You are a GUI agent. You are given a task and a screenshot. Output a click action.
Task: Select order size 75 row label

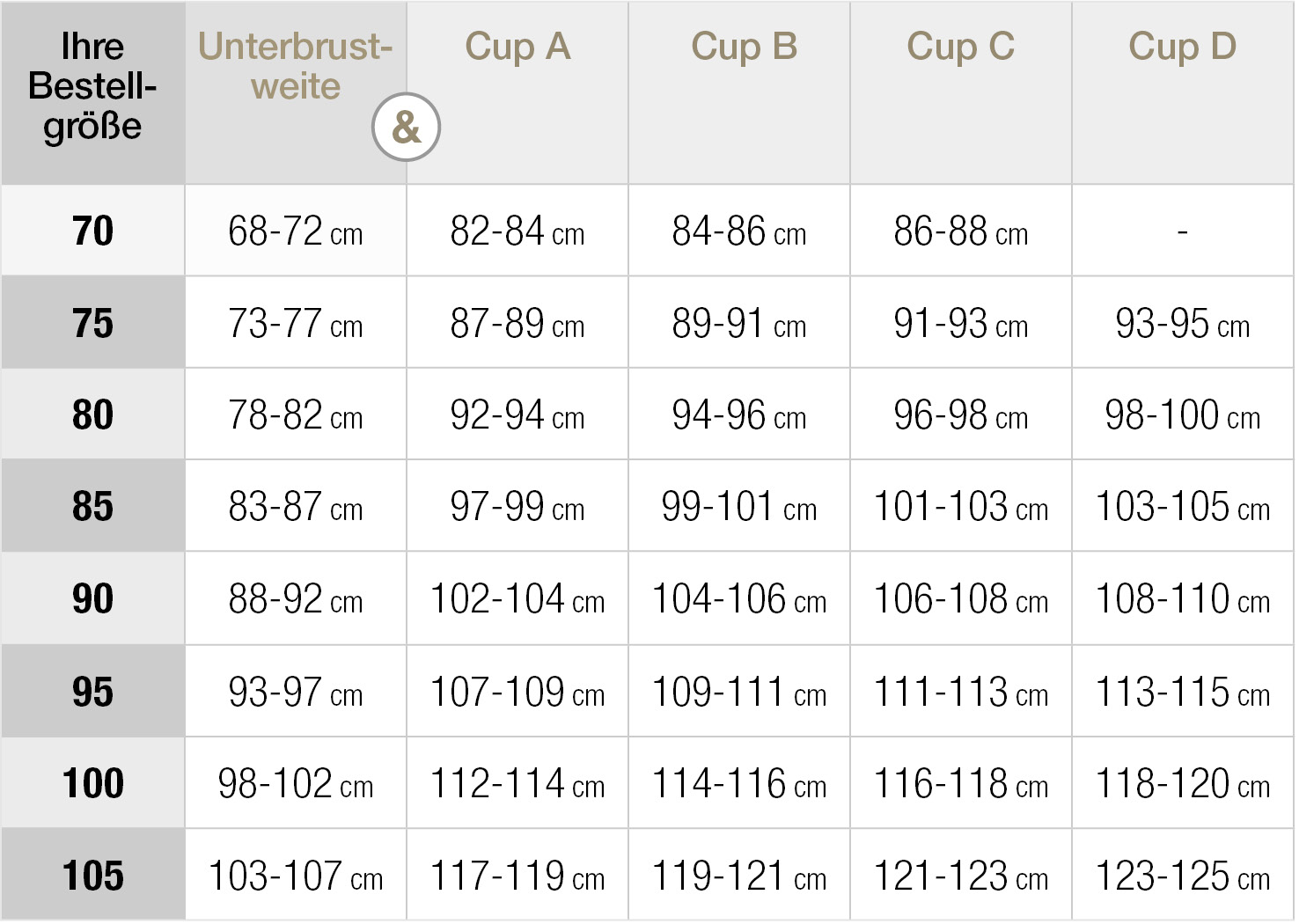(92, 324)
